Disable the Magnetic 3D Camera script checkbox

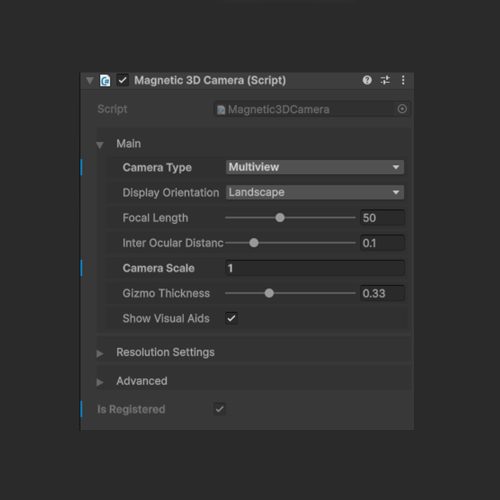[123, 80]
